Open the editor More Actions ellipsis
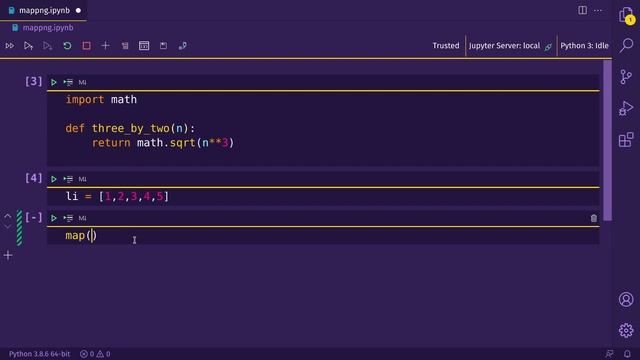Screen dimensions: 640x360 pyautogui.click(x=598, y=10)
